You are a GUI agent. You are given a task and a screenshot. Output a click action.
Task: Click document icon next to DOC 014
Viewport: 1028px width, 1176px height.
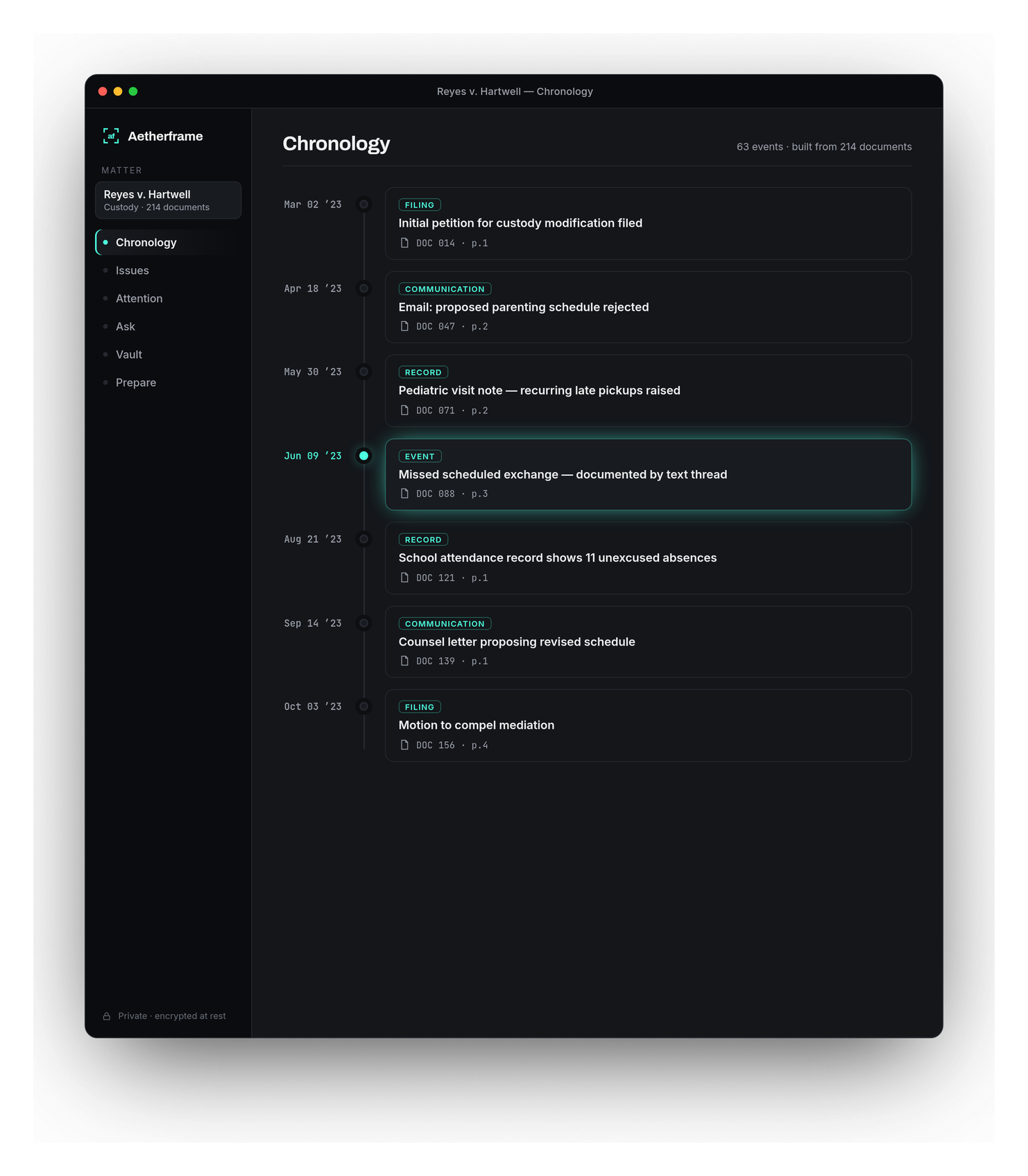click(404, 243)
